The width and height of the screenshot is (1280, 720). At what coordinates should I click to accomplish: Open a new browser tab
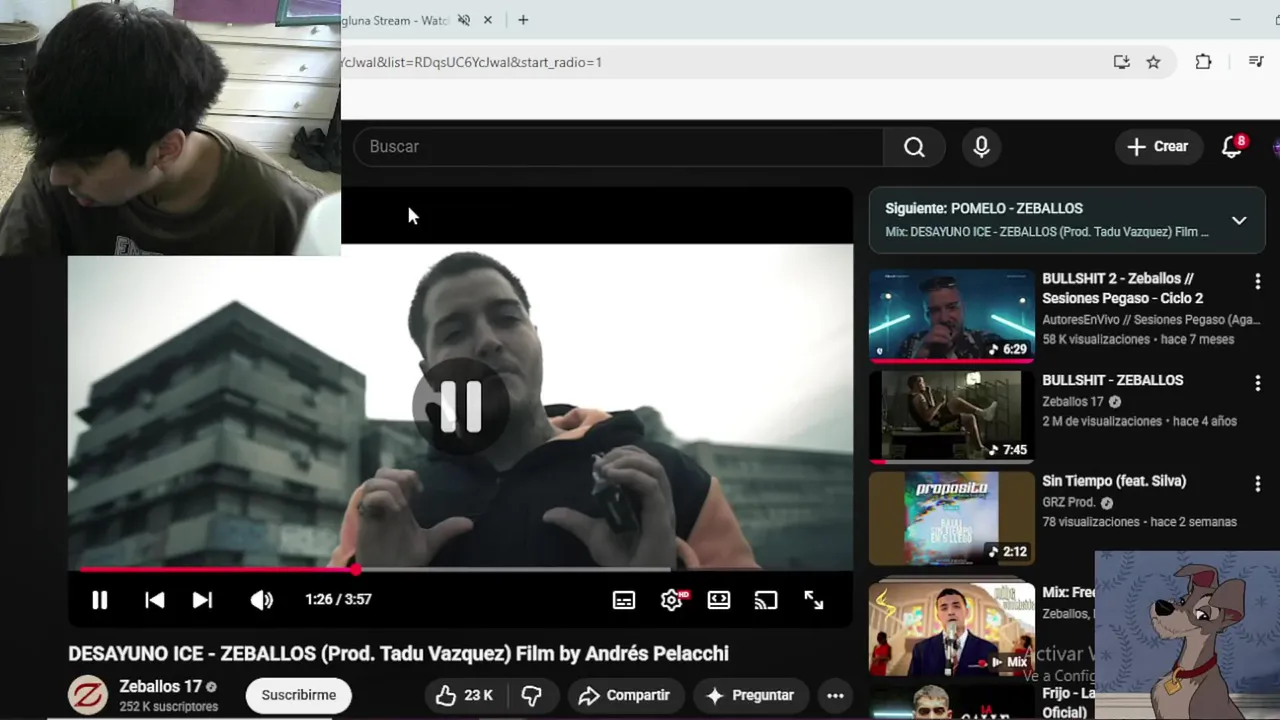[x=522, y=20]
